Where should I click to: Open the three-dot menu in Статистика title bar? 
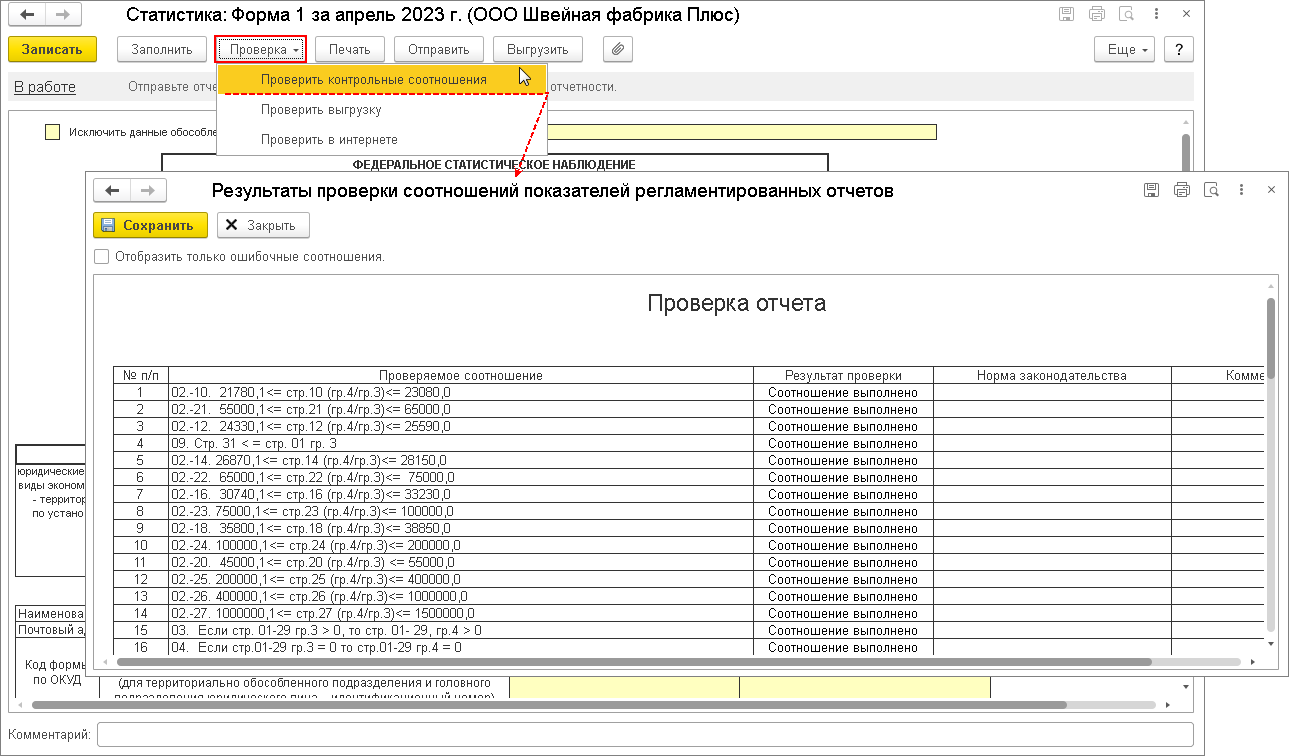point(1157,16)
